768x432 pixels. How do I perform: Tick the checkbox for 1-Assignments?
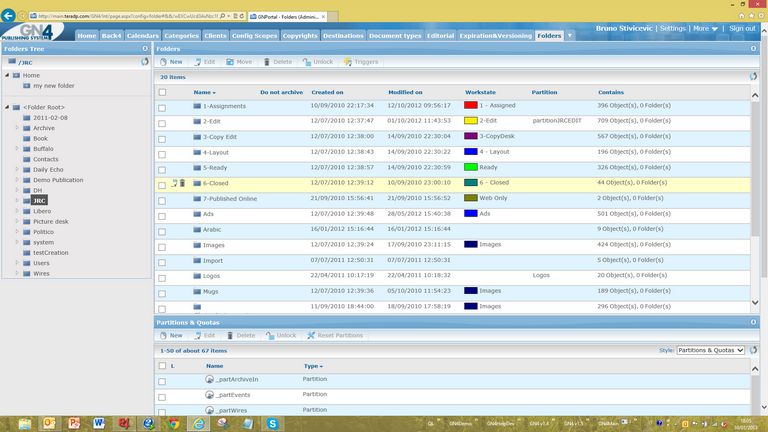(x=162, y=108)
